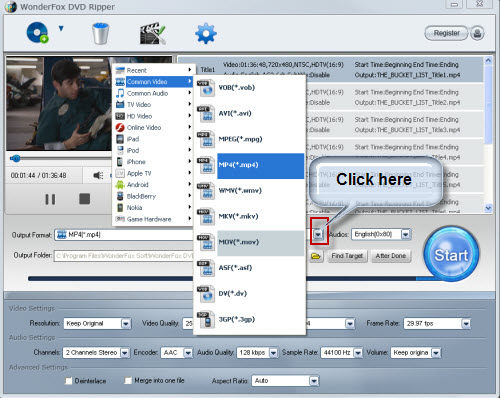The height and width of the screenshot is (398, 500).
Task: Open the HD Video category
Action: 153,116
